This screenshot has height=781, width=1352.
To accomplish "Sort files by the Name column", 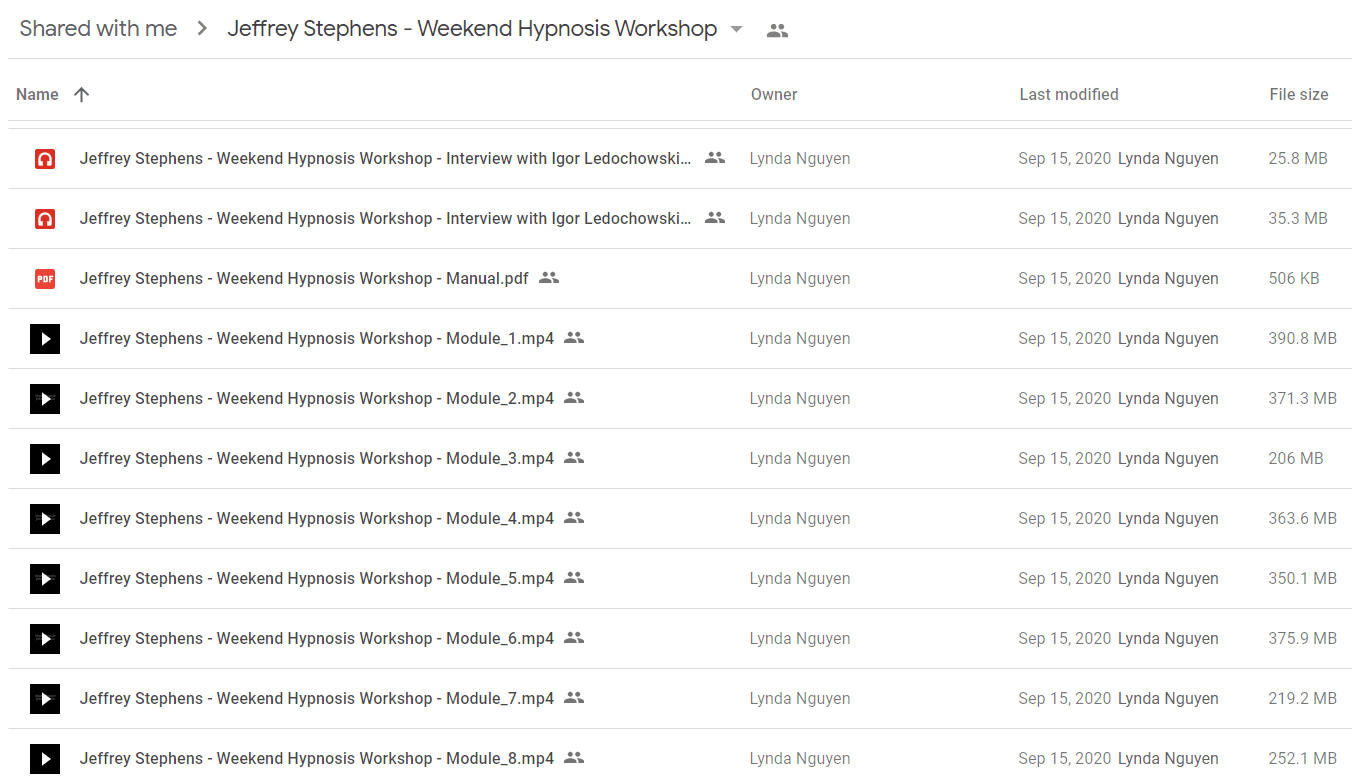I will click(37, 94).
